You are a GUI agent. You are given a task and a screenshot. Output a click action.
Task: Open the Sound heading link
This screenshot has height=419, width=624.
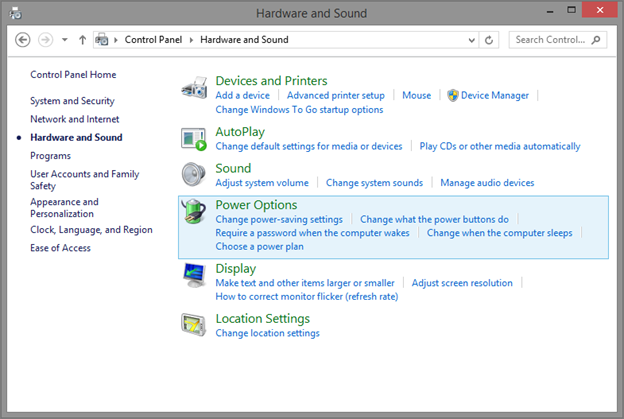click(x=233, y=168)
